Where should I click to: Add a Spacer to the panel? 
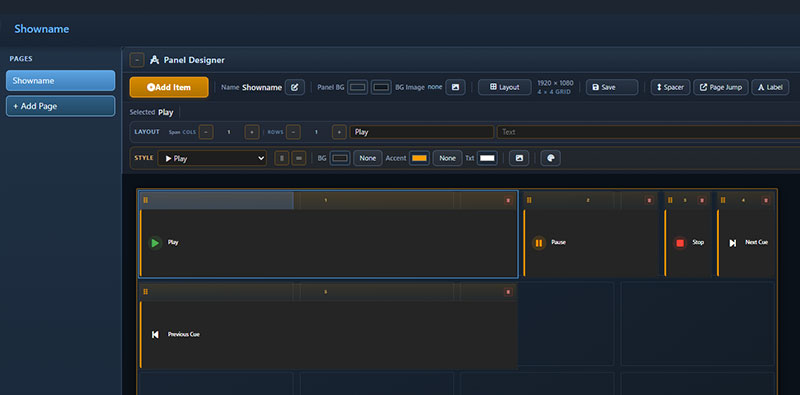point(670,87)
